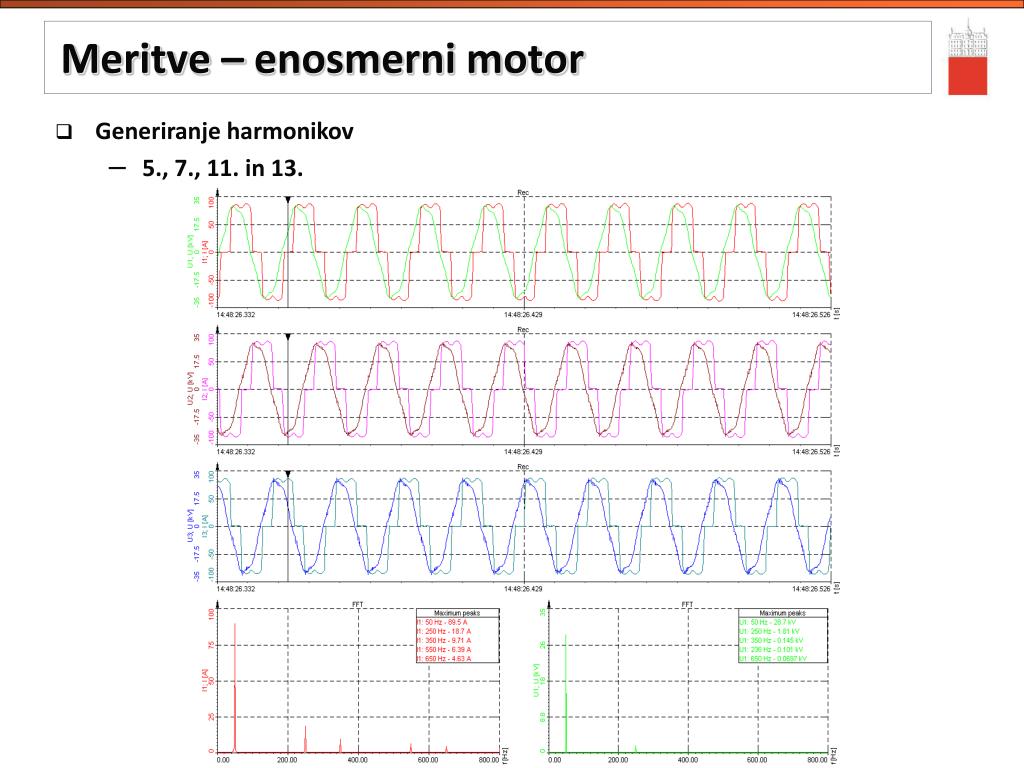
Task: Select the sub-bullet '5., 7., 11. in 13.'
Action: [222, 168]
